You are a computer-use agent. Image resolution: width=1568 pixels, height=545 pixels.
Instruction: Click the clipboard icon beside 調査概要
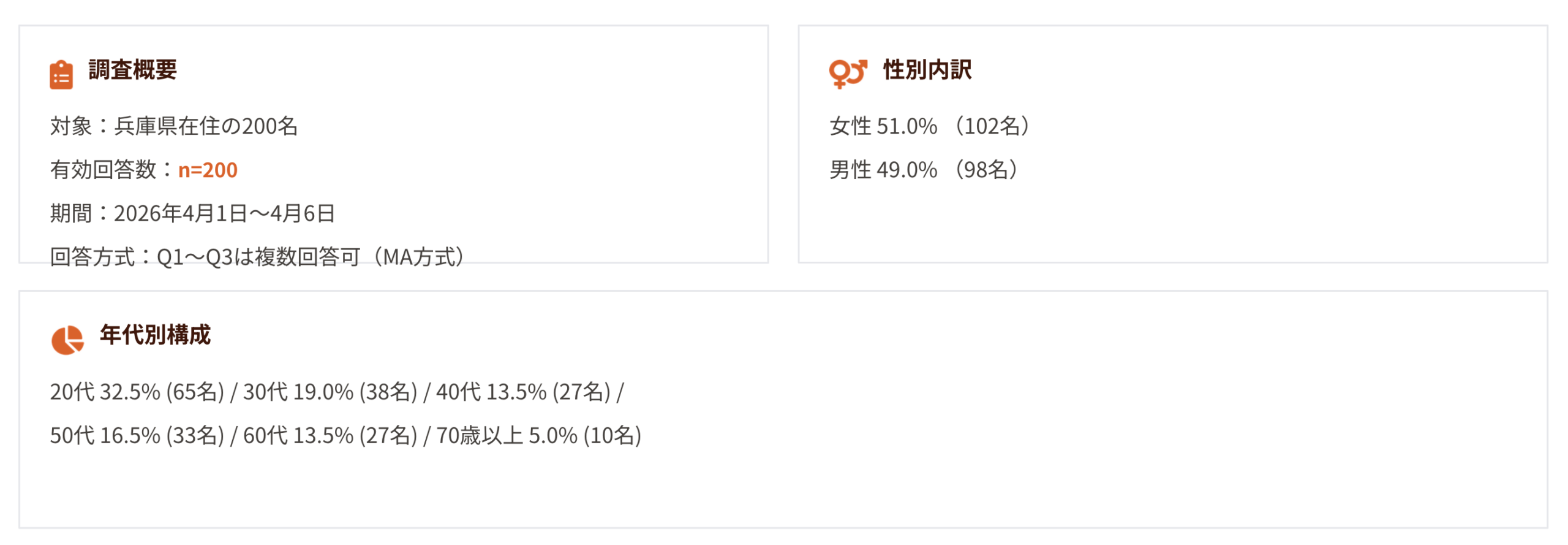click(61, 75)
